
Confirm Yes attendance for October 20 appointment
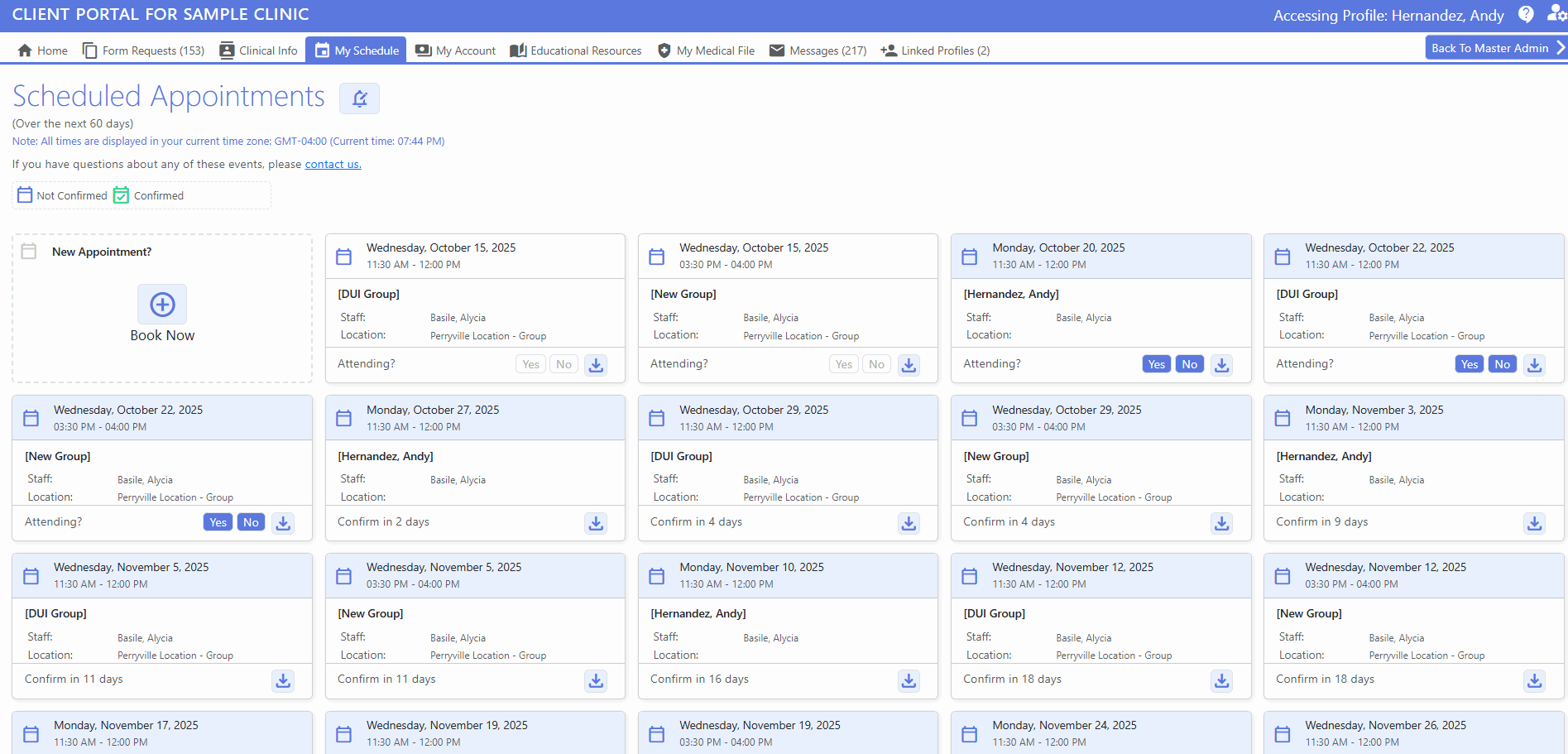(1156, 364)
